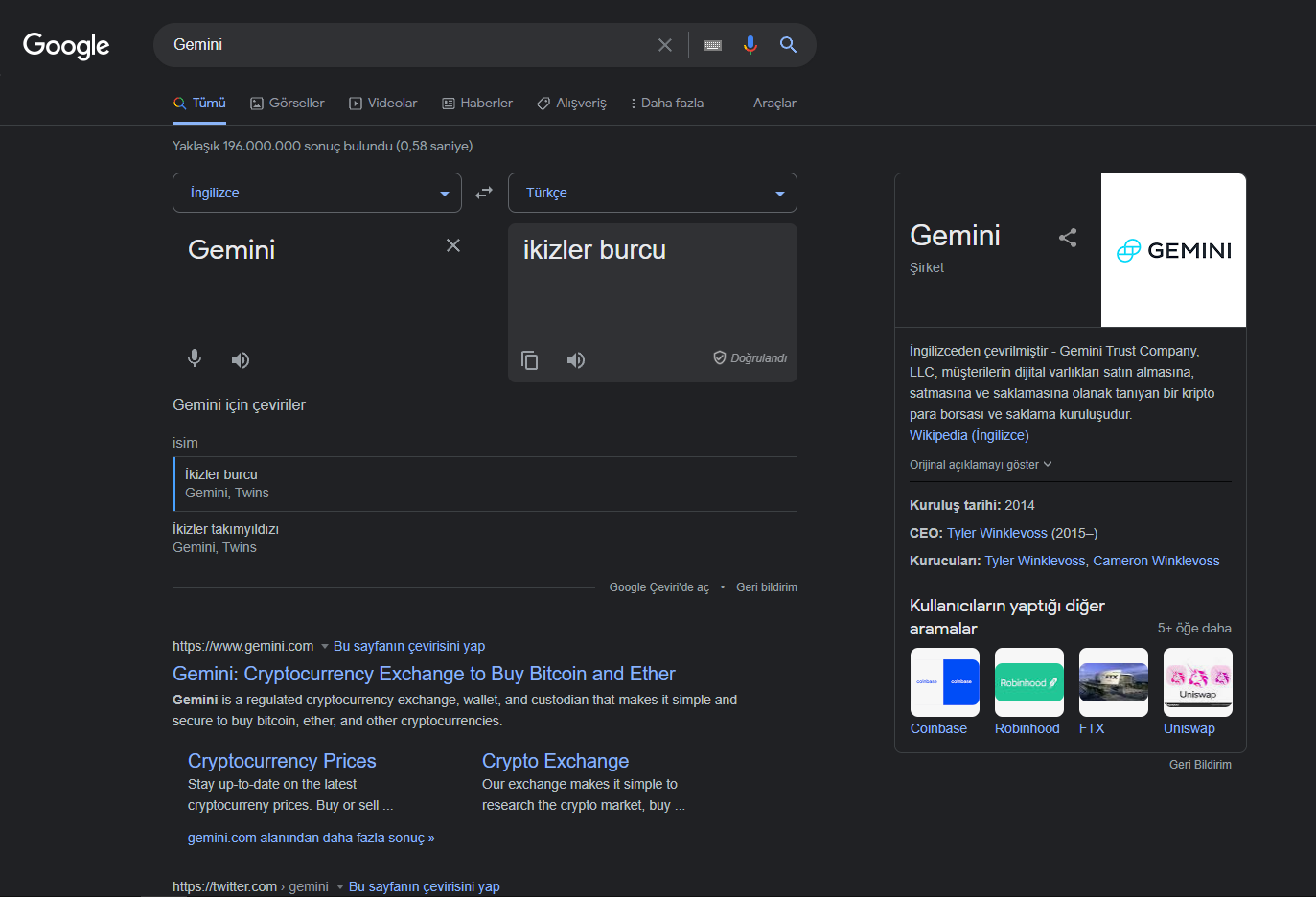The image size is (1316, 897).
Task: Open the İngilizce source language dropdown
Action: [317, 193]
